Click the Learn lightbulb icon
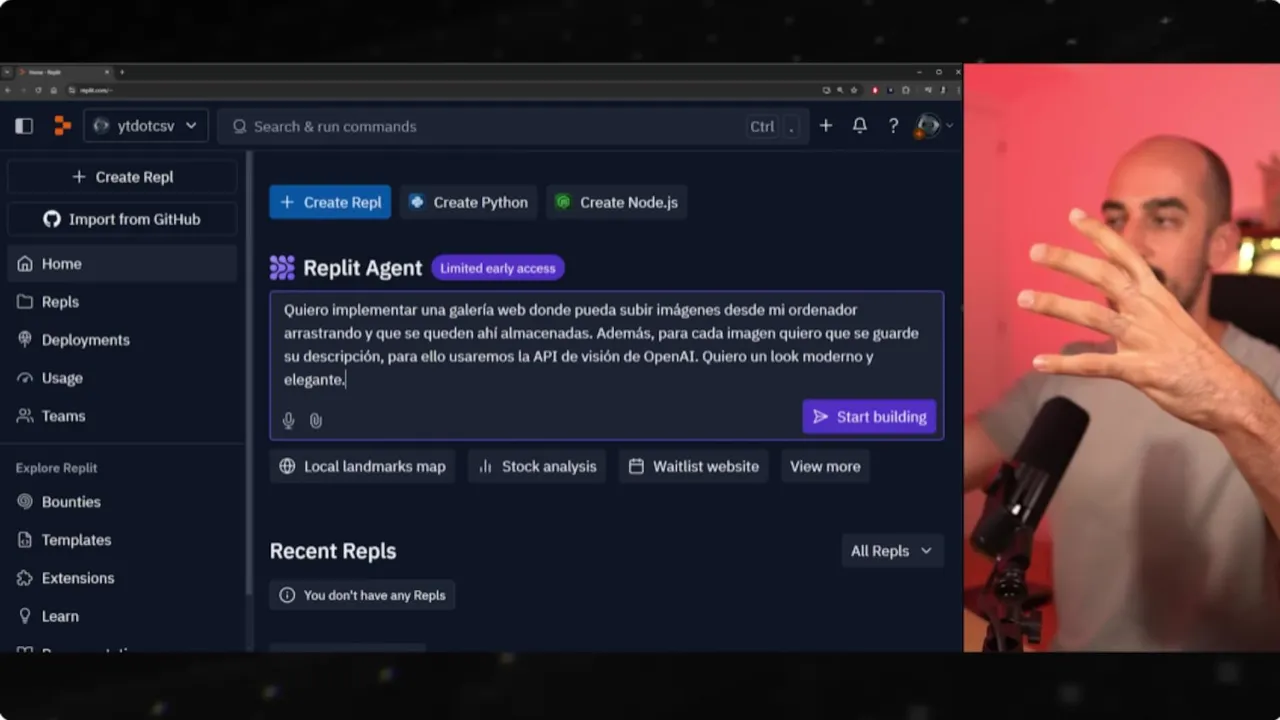This screenshot has width=1280, height=720. 25,616
